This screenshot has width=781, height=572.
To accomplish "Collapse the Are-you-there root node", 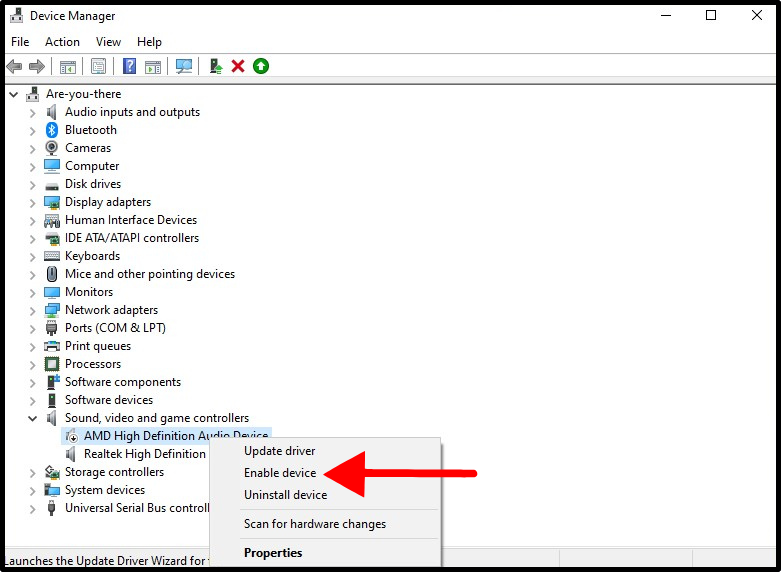I will [13, 94].
